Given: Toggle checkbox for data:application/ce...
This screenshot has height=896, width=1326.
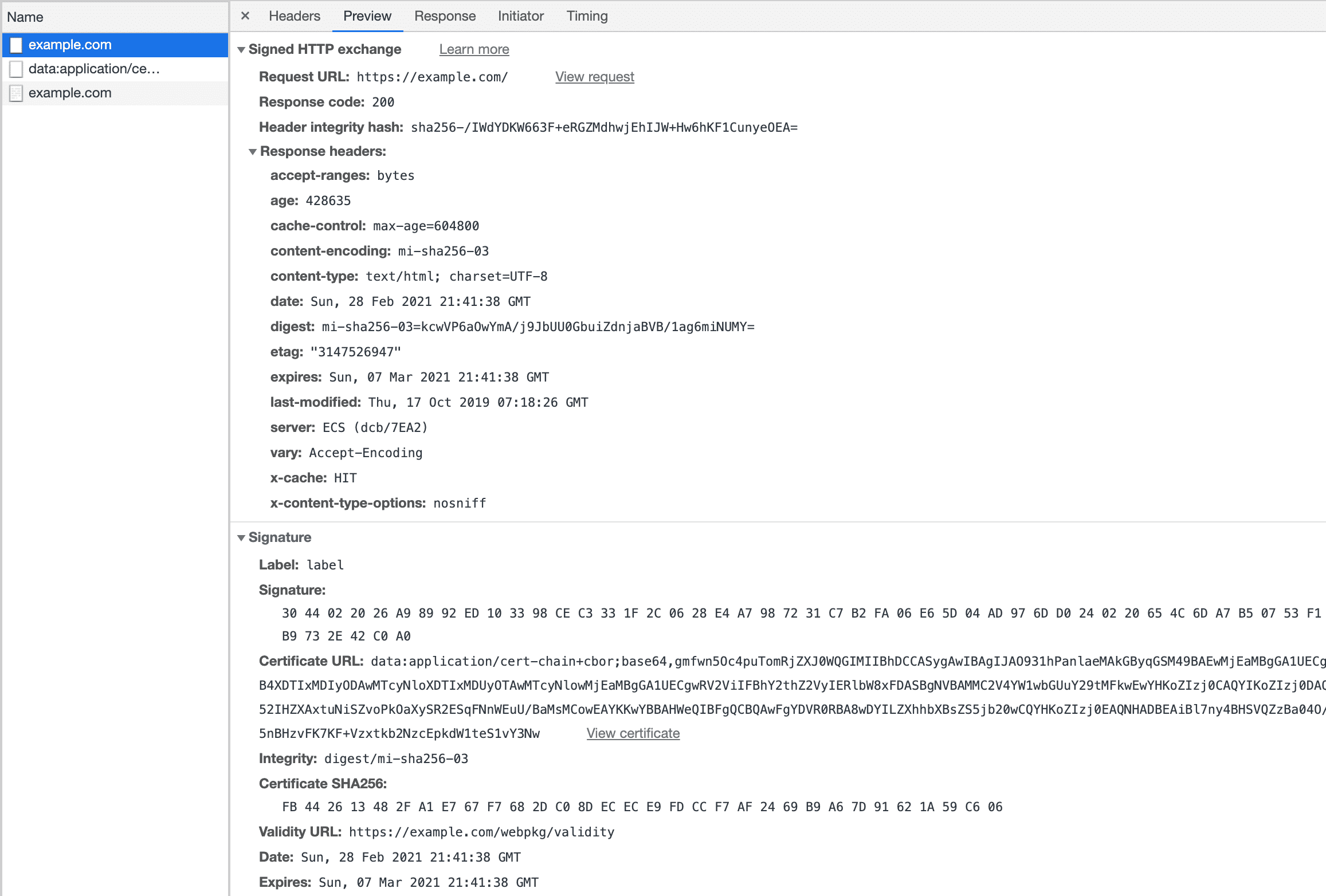Looking at the screenshot, I should click(18, 68).
